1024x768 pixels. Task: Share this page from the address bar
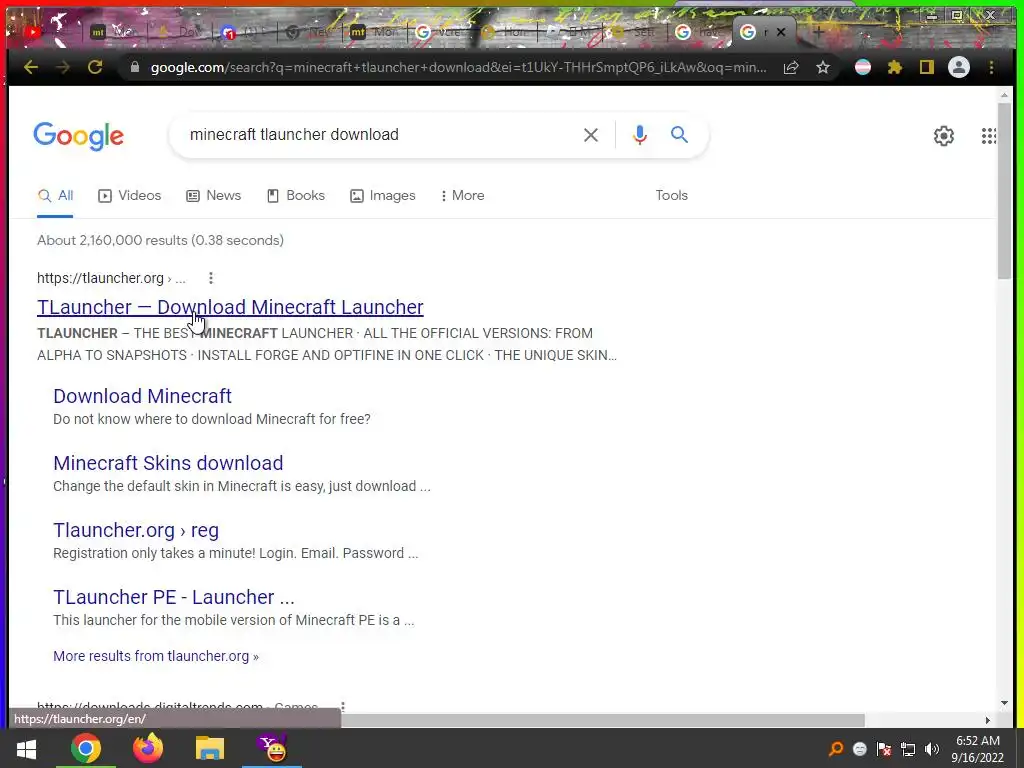pos(791,67)
